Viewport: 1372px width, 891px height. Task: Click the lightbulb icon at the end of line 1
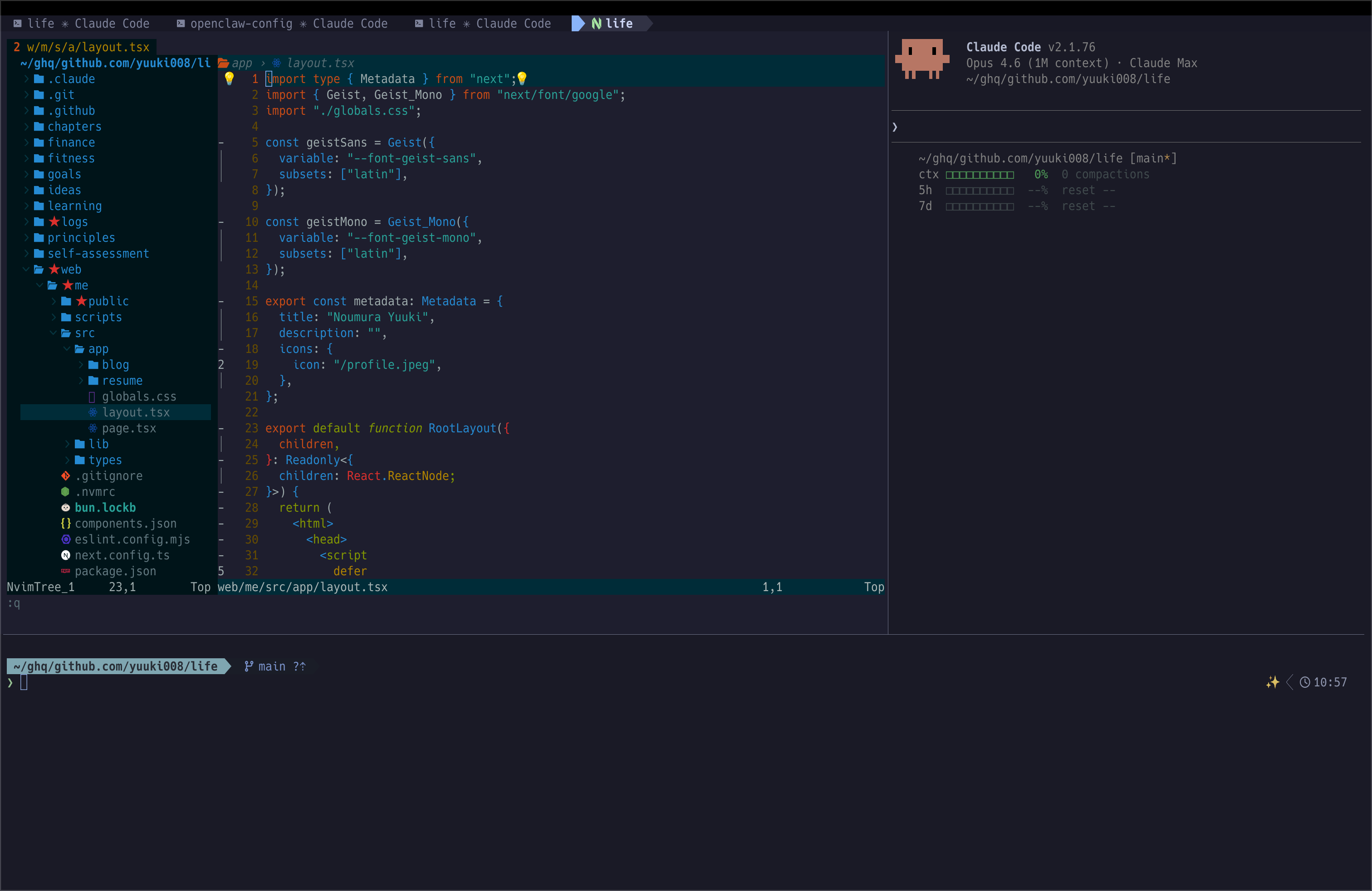pyautogui.click(x=522, y=78)
